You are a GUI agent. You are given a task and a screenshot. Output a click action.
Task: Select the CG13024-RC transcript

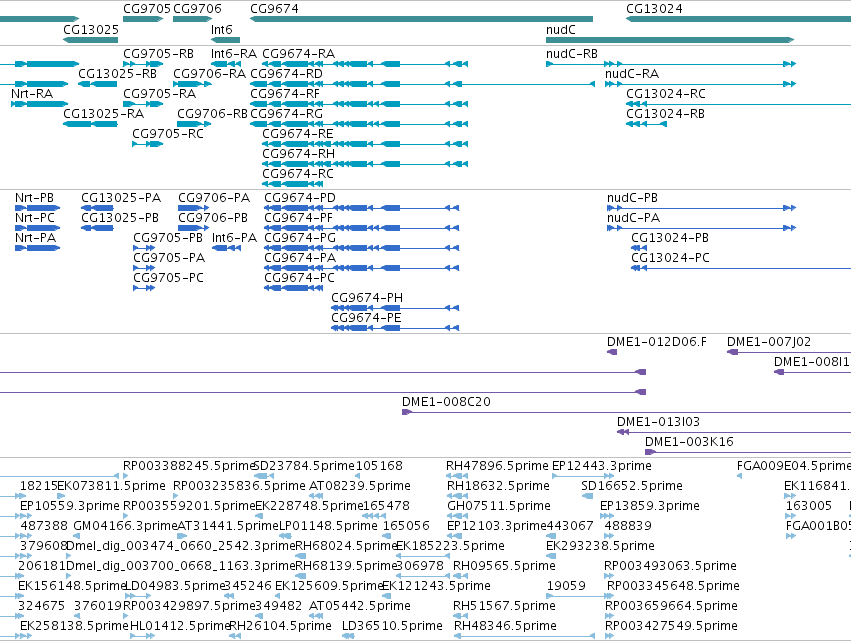coord(666,94)
